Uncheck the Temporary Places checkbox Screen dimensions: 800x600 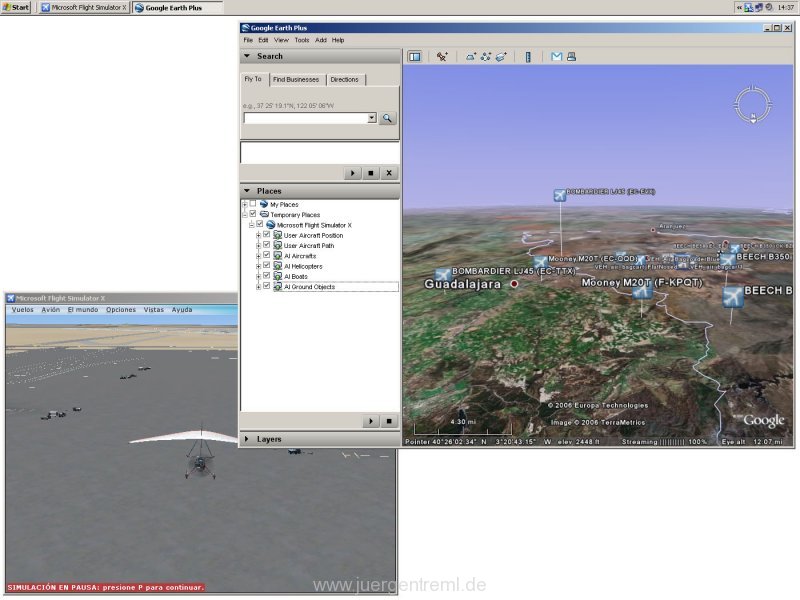tap(253, 214)
